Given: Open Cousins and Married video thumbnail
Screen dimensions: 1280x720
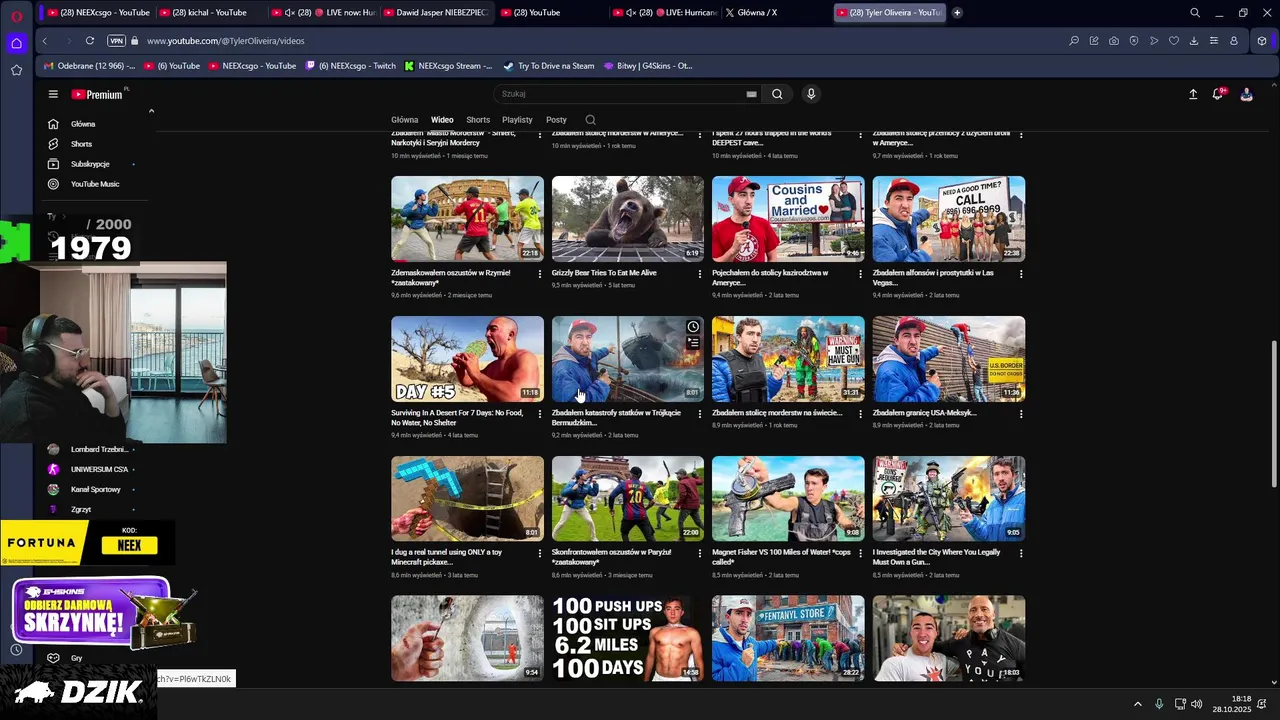Looking at the screenshot, I should coord(788,219).
